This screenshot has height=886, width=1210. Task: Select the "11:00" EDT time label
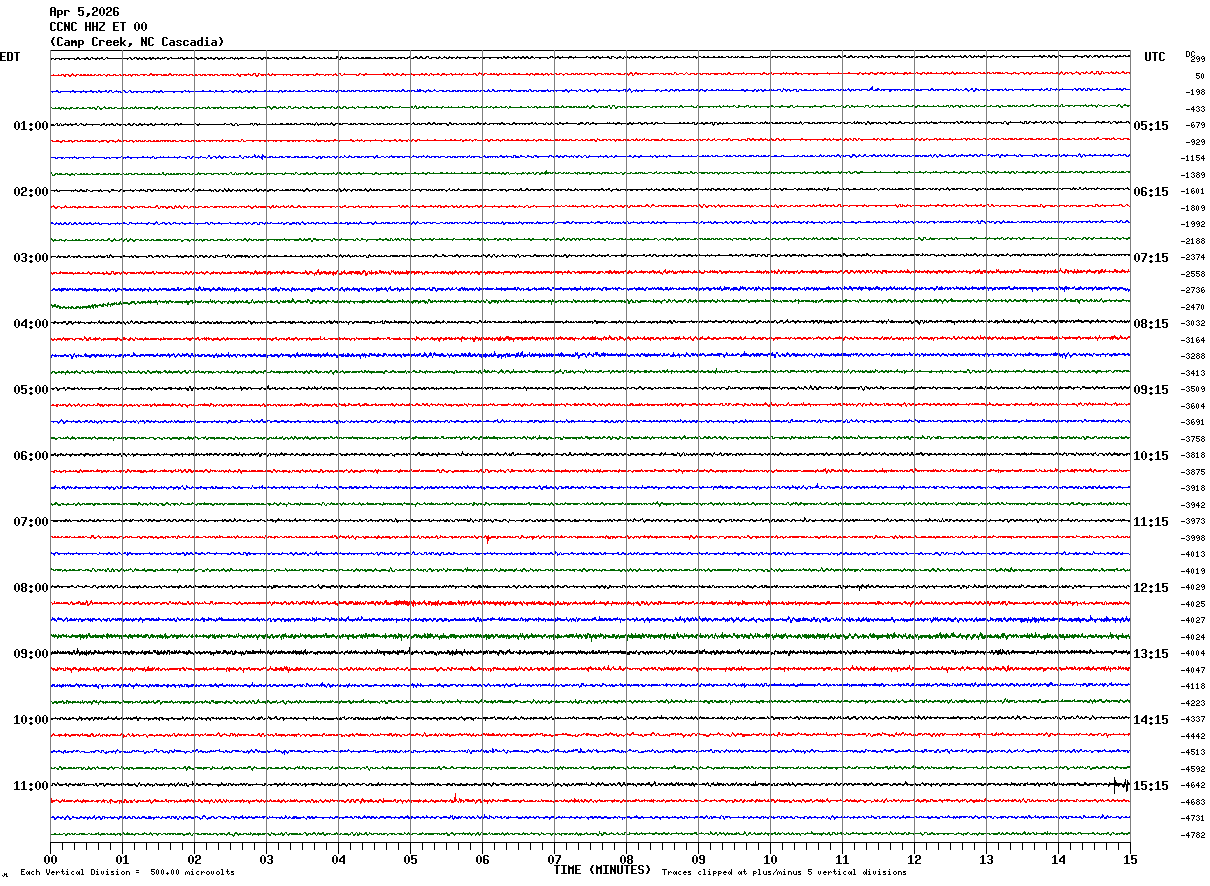pos(31,786)
